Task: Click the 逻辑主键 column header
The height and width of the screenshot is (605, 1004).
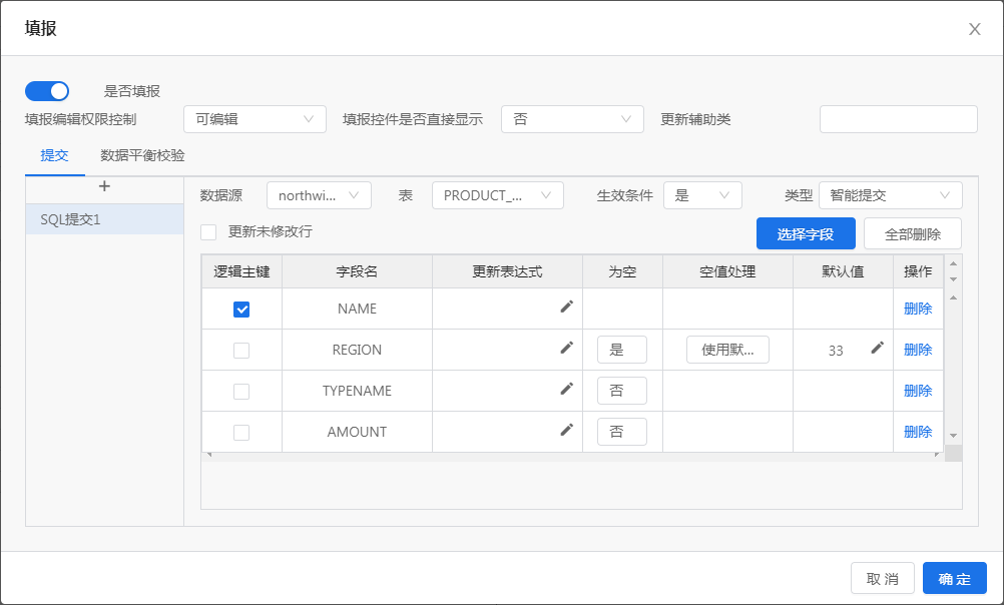Action: (241, 271)
